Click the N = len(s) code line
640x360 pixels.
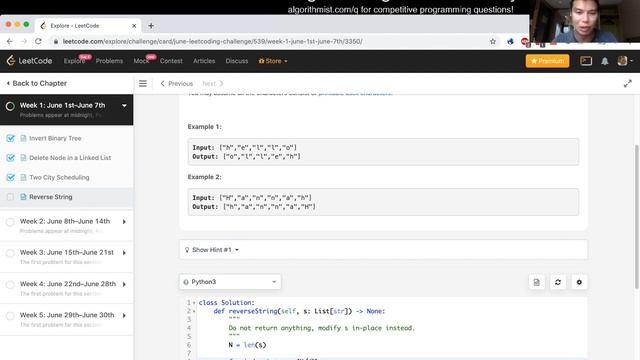[x=247, y=345]
